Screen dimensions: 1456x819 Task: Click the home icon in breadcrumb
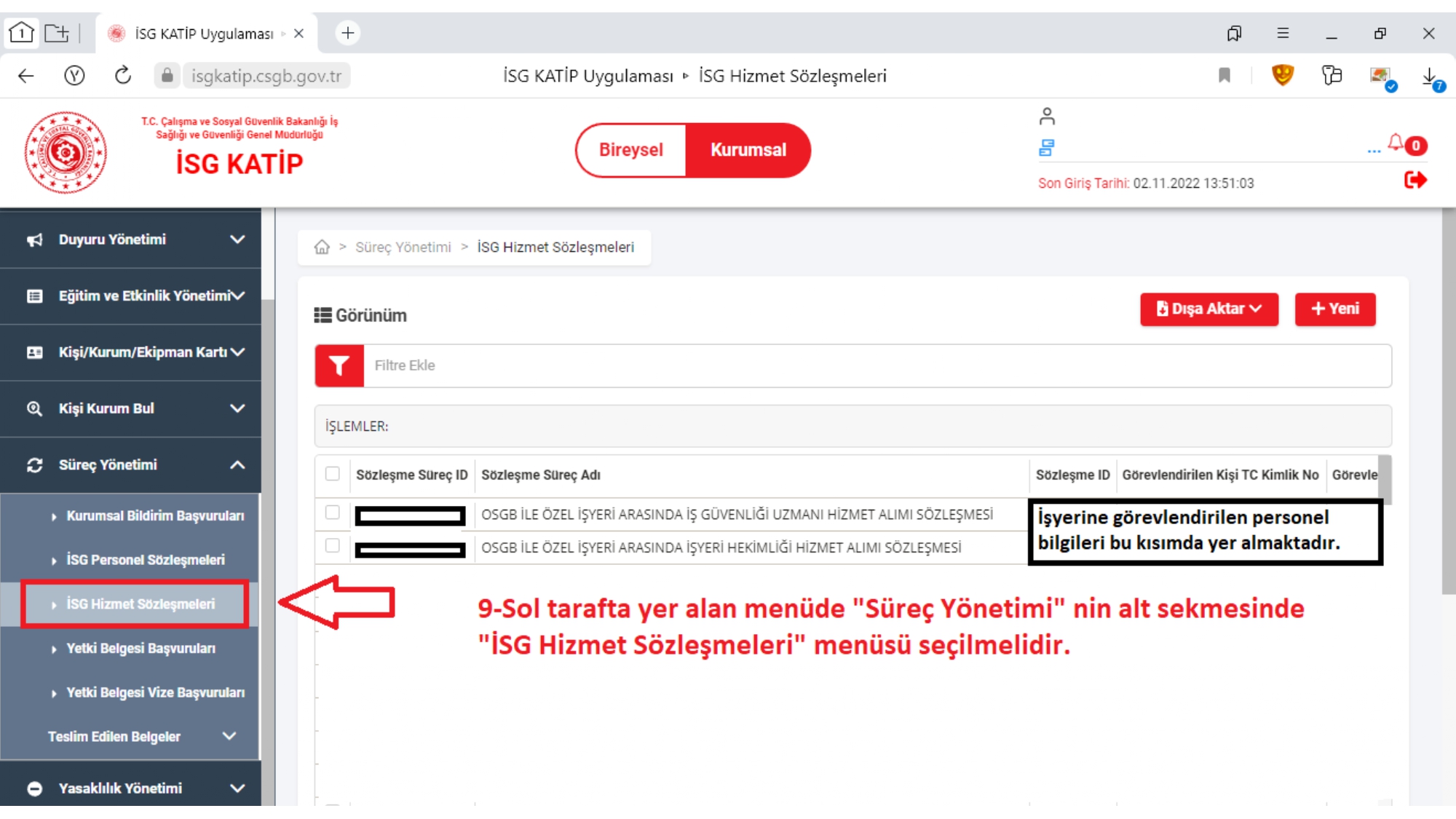(x=322, y=248)
